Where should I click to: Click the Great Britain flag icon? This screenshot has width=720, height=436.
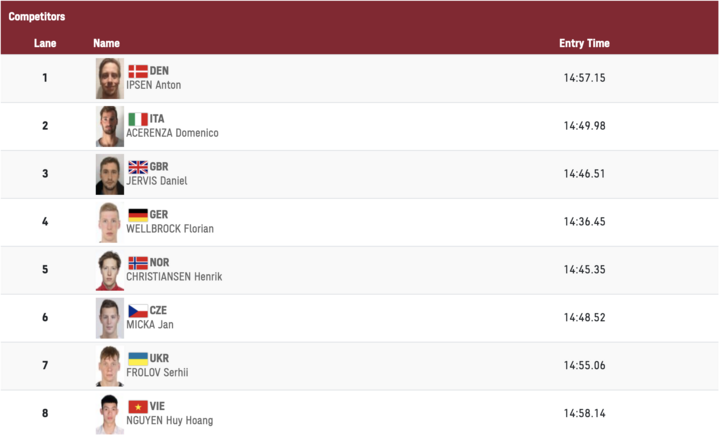point(138,167)
